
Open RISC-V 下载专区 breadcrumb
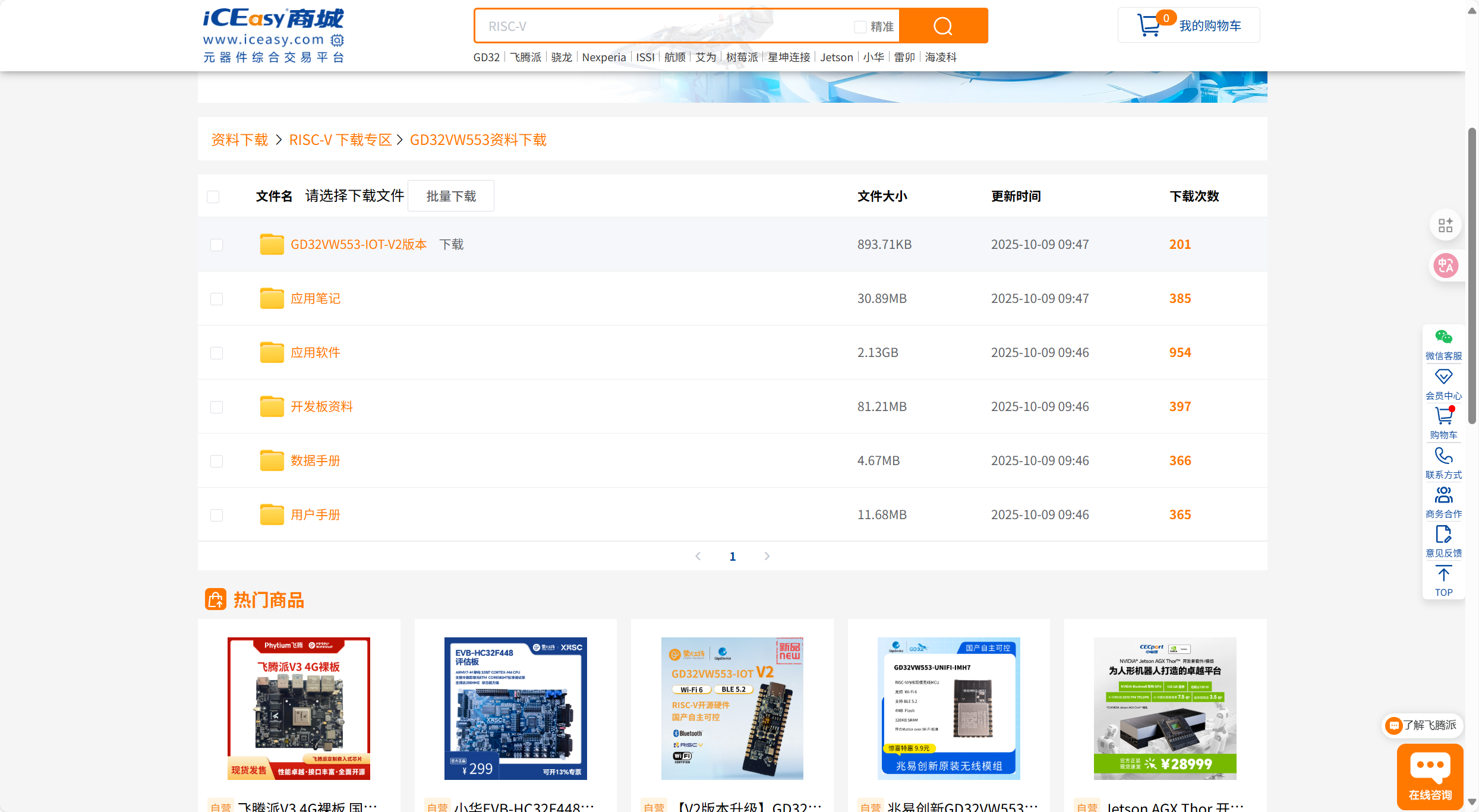[x=340, y=140]
